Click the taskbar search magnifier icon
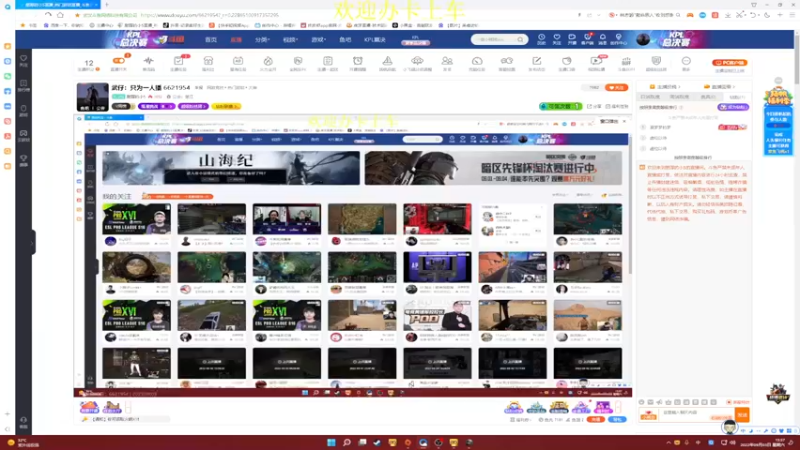This screenshot has height=450, width=800. [x=346, y=442]
